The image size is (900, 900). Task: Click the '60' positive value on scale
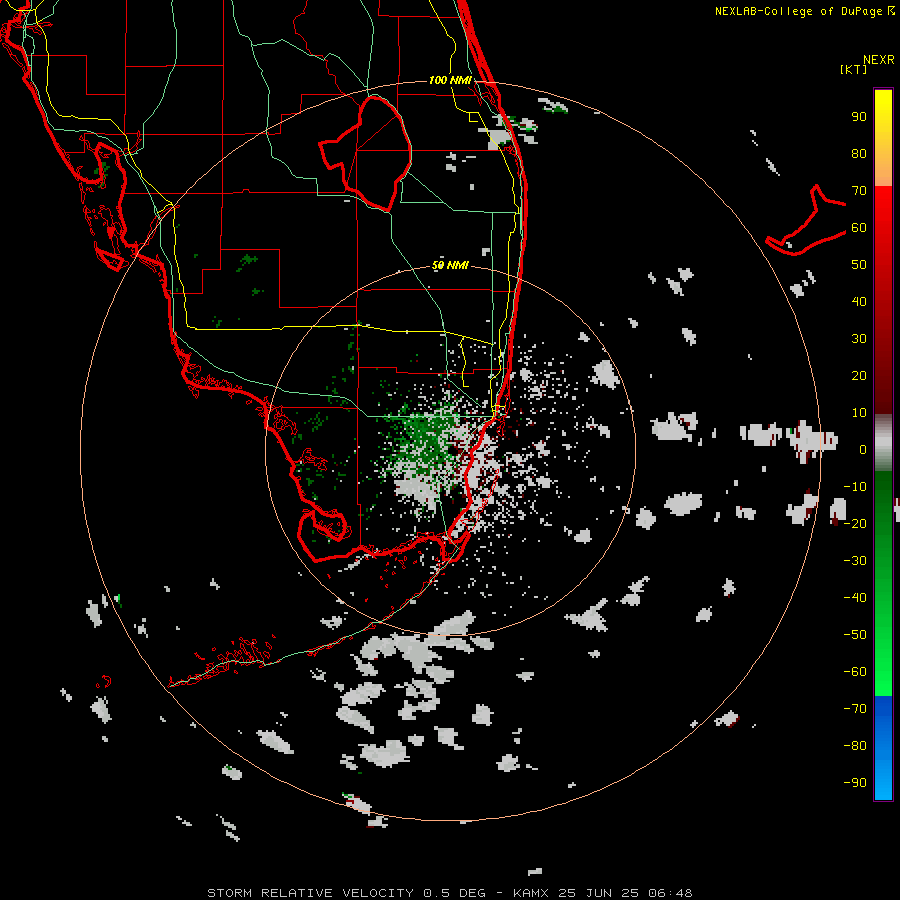(x=859, y=228)
